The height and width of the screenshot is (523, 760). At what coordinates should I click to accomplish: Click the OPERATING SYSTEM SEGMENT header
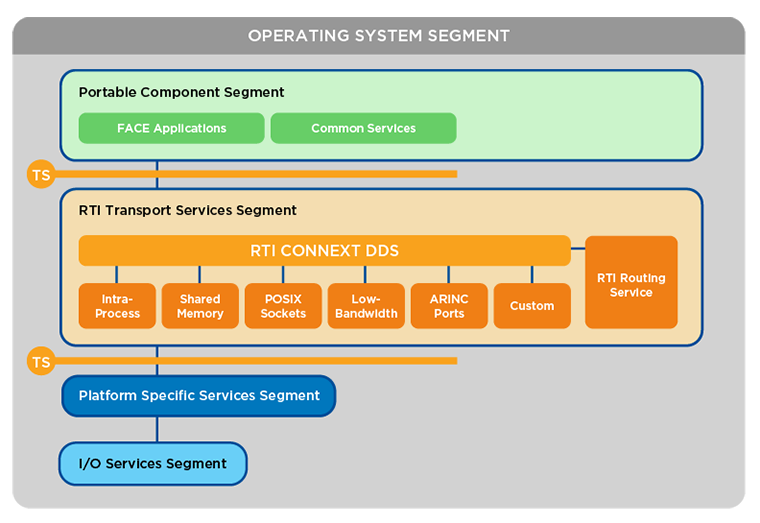pyautogui.click(x=379, y=36)
